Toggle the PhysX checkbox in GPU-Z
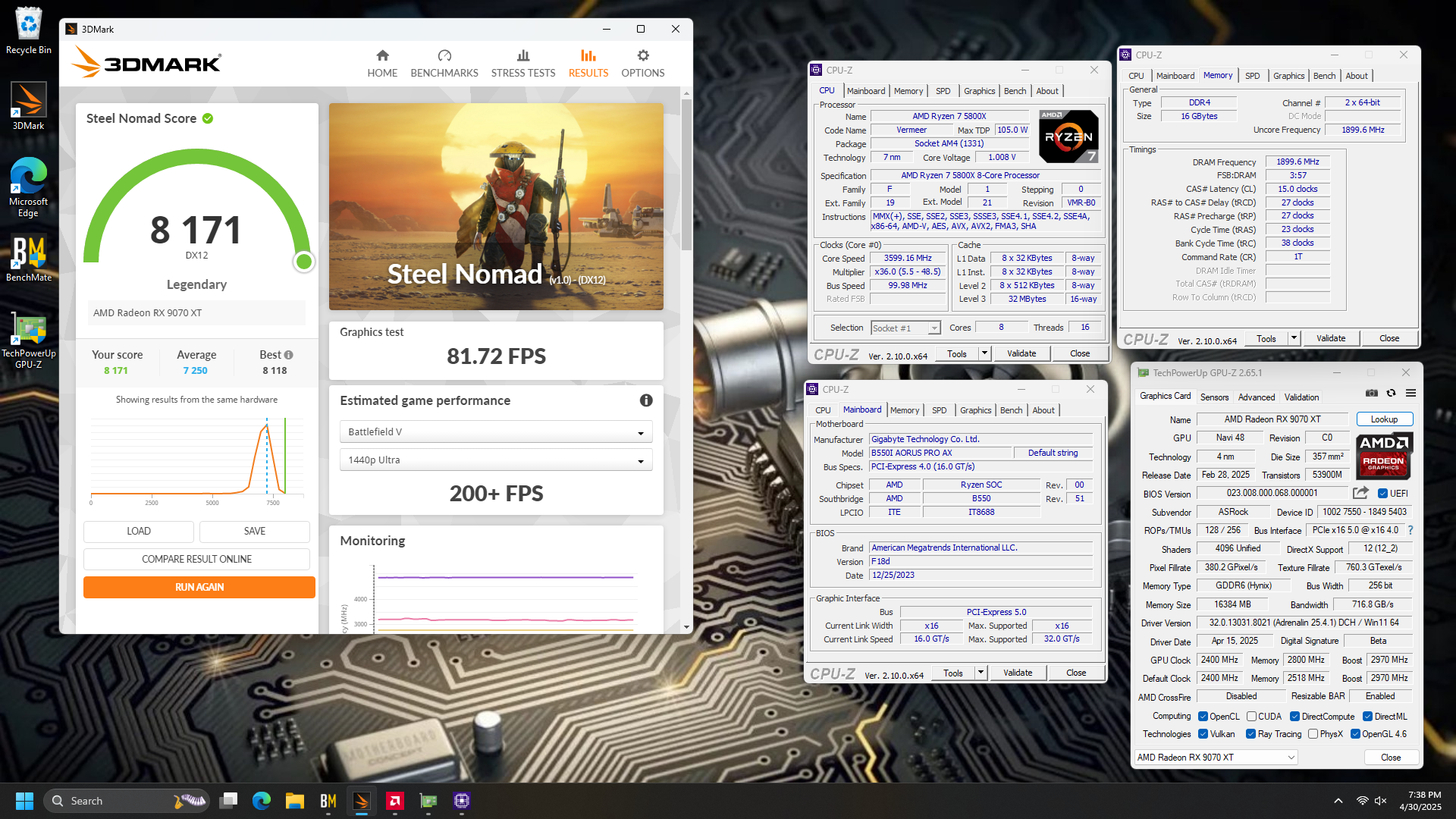This screenshot has height=819, width=1456. [1313, 734]
